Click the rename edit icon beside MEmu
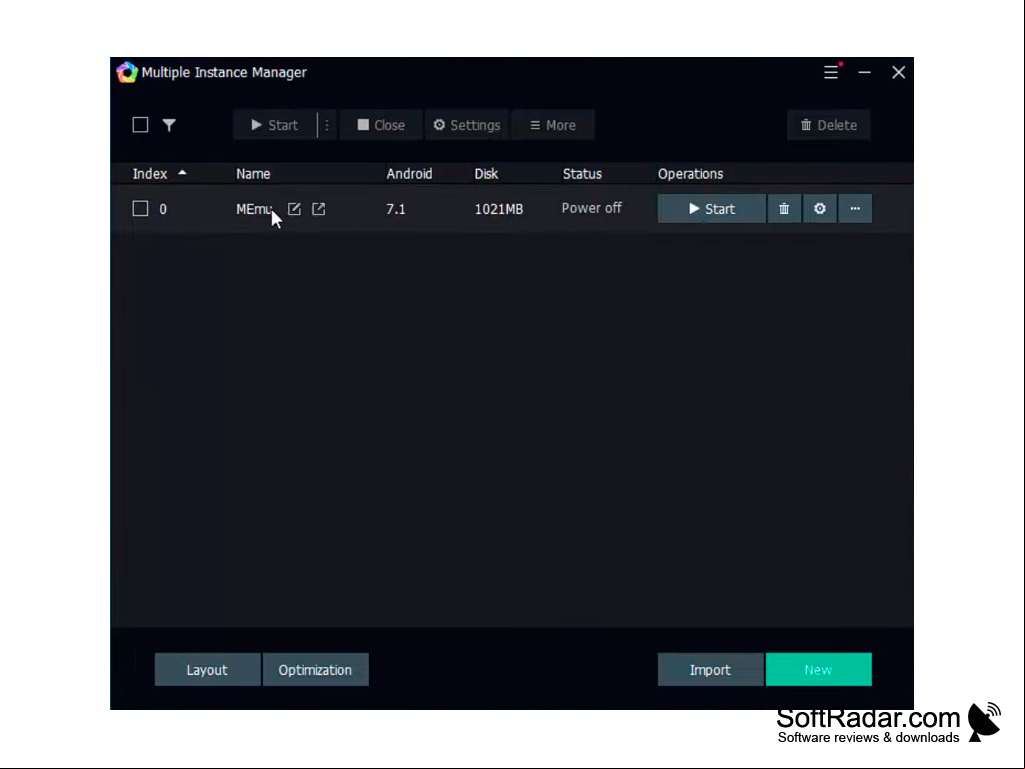The image size is (1025, 769). pyautogui.click(x=294, y=209)
